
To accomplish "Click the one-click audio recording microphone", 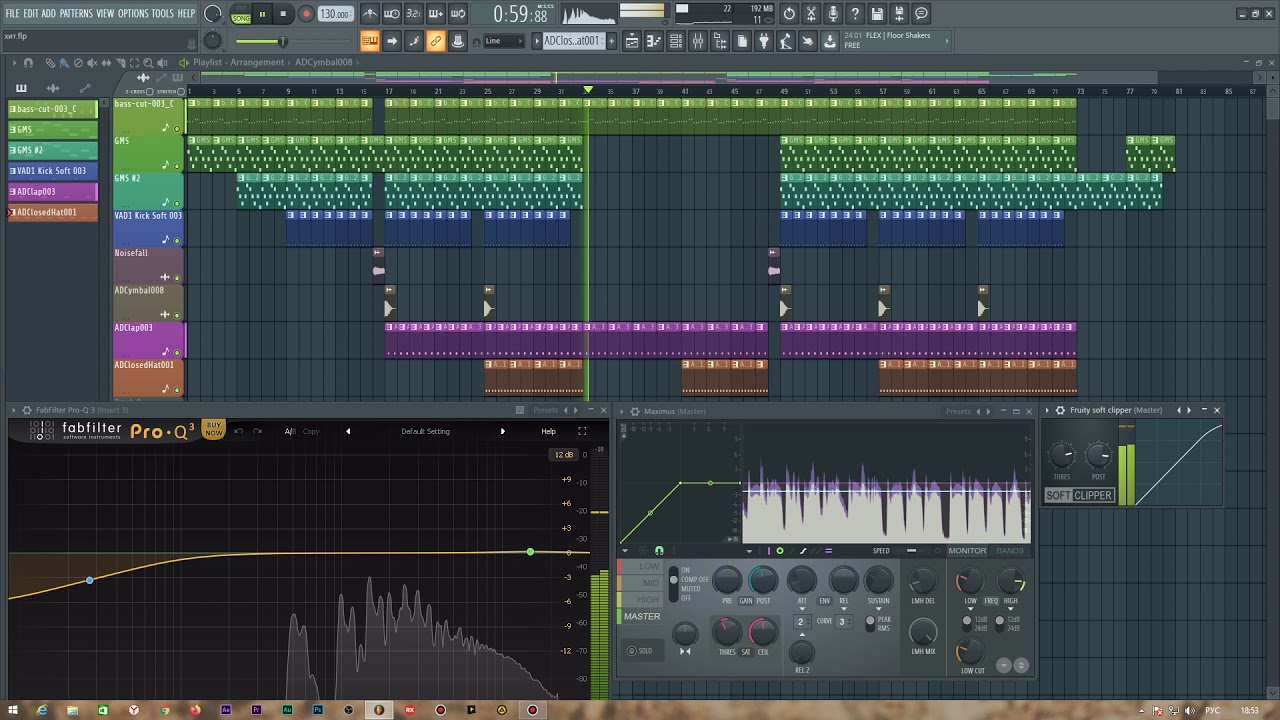I will [833, 14].
